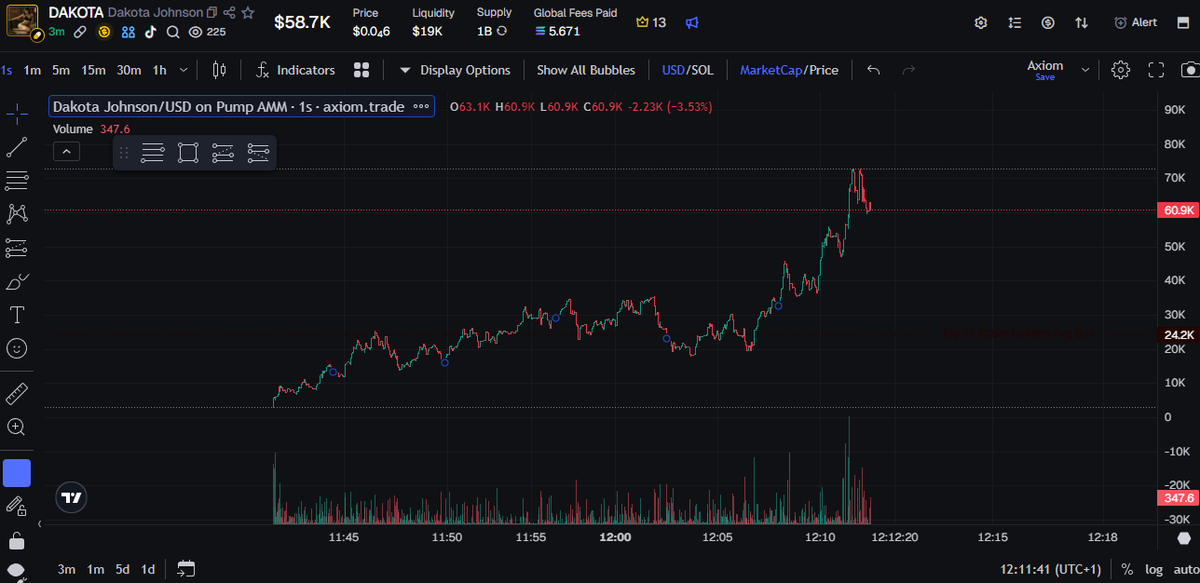Toggle hide all drawings eye icon
This screenshot has width=1200, height=583.
click(x=17, y=572)
